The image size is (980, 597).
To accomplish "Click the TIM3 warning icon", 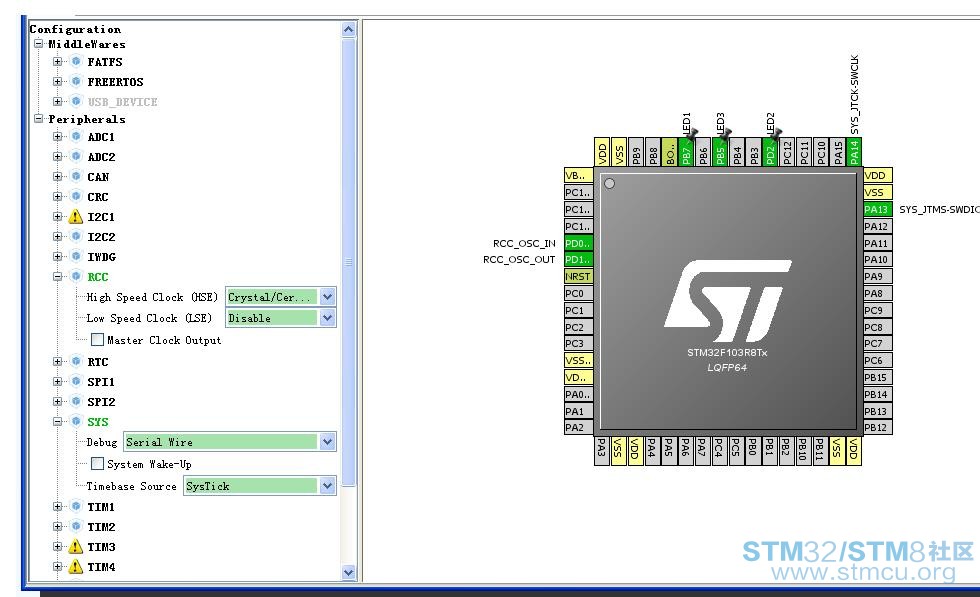I will [76, 547].
